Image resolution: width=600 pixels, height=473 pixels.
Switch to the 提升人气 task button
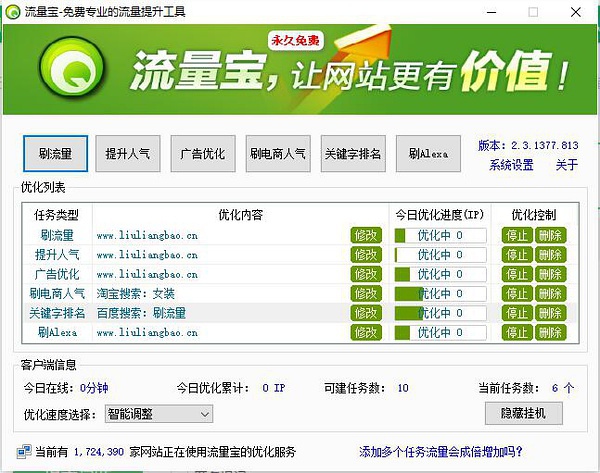point(128,154)
